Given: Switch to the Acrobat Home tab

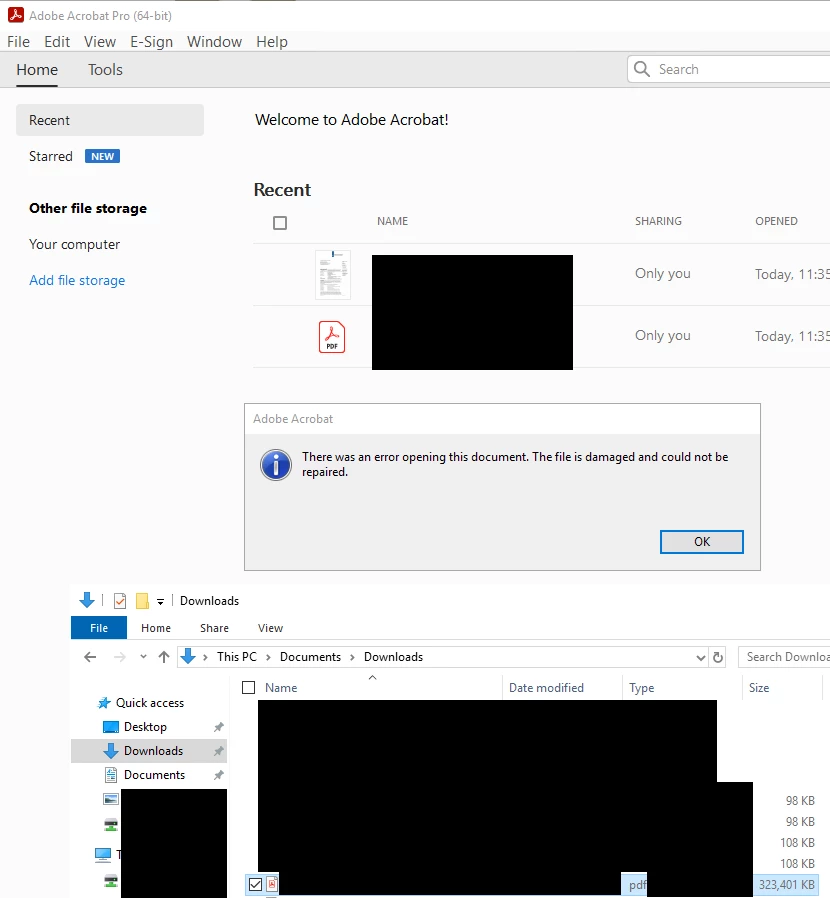Looking at the screenshot, I should click(37, 70).
